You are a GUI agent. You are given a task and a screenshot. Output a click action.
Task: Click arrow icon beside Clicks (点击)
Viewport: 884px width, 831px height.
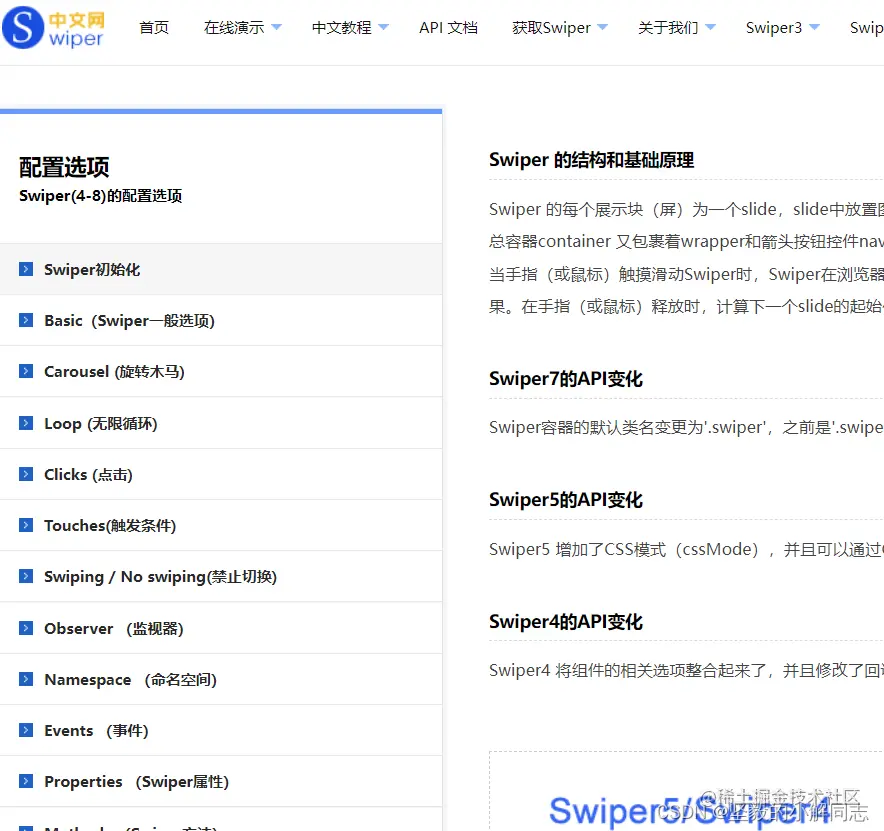pos(26,474)
